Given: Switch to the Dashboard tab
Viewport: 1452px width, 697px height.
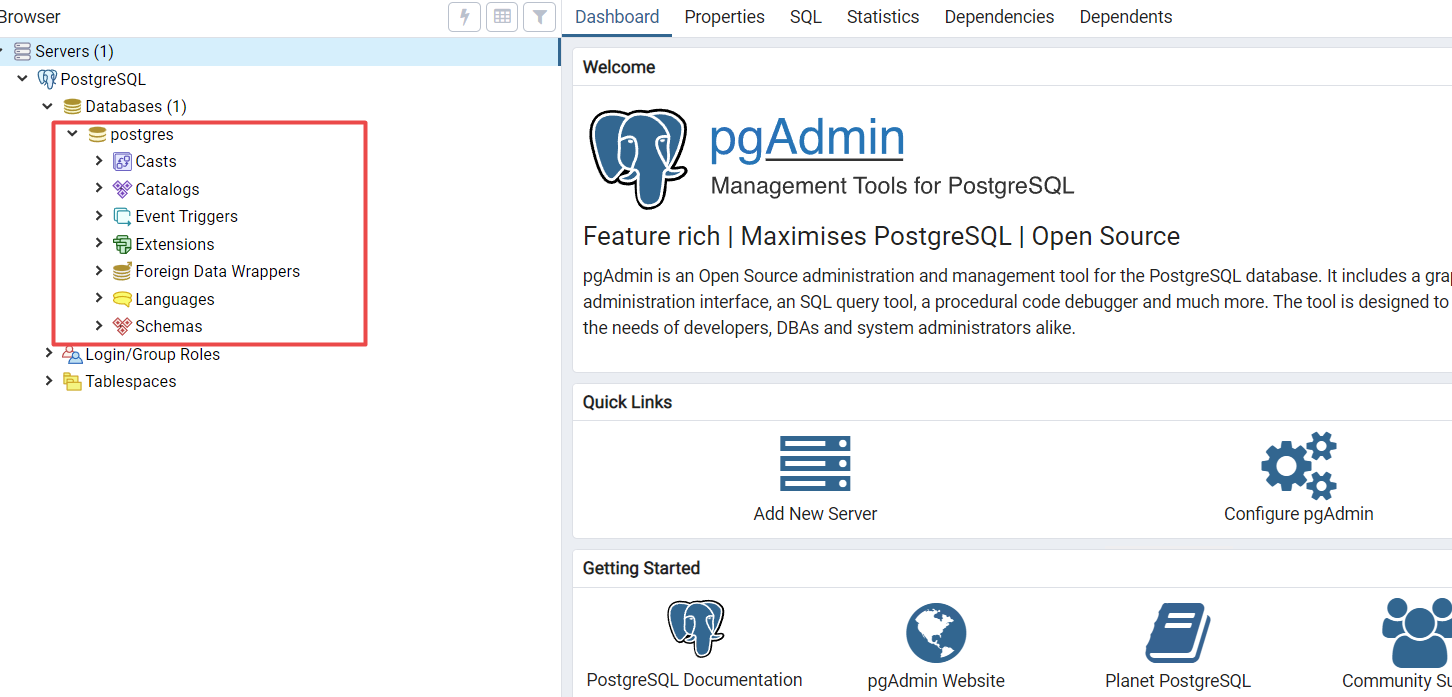Looking at the screenshot, I should [617, 17].
